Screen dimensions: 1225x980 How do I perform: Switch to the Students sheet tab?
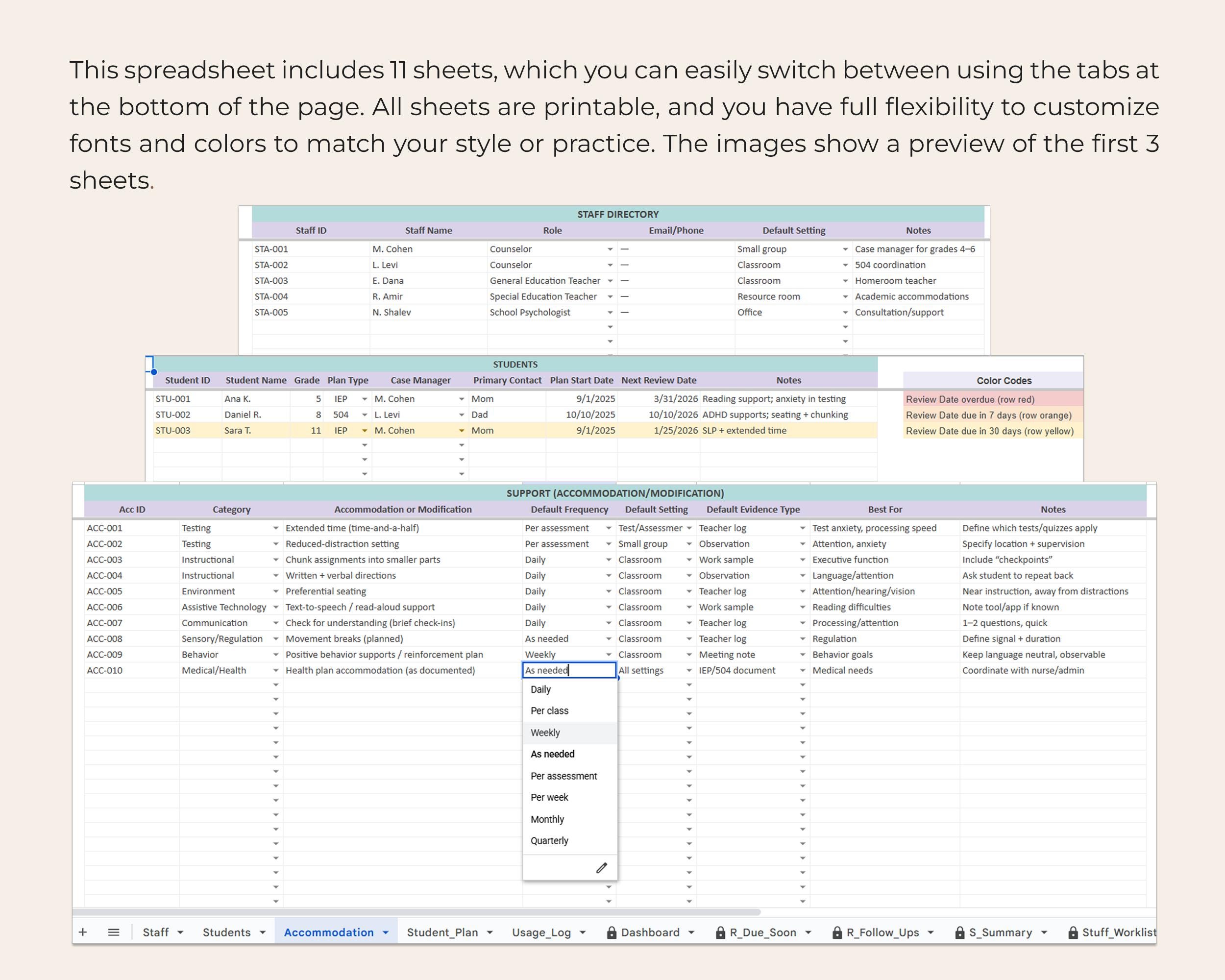[x=227, y=932]
